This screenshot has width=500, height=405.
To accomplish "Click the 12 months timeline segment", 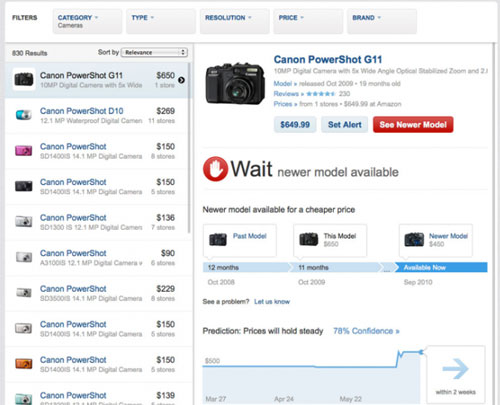I will (246, 267).
